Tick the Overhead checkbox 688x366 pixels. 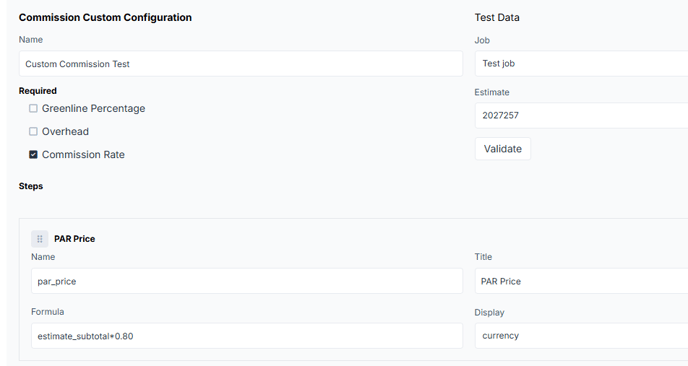[x=33, y=131]
